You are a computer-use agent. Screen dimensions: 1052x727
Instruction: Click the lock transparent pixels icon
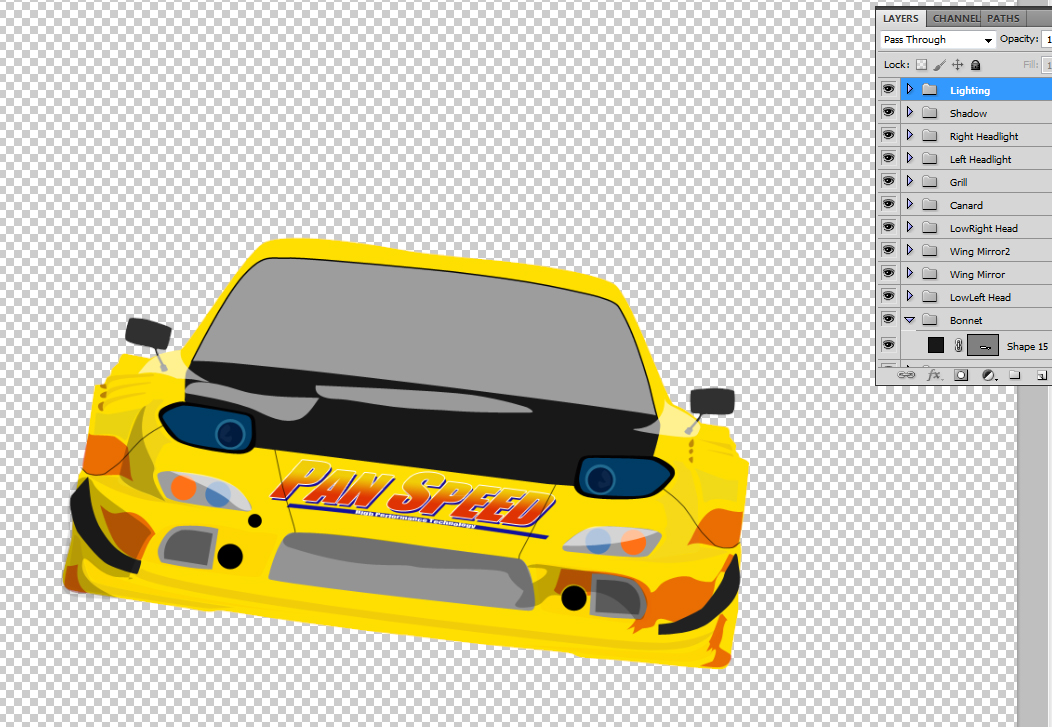(x=922, y=65)
